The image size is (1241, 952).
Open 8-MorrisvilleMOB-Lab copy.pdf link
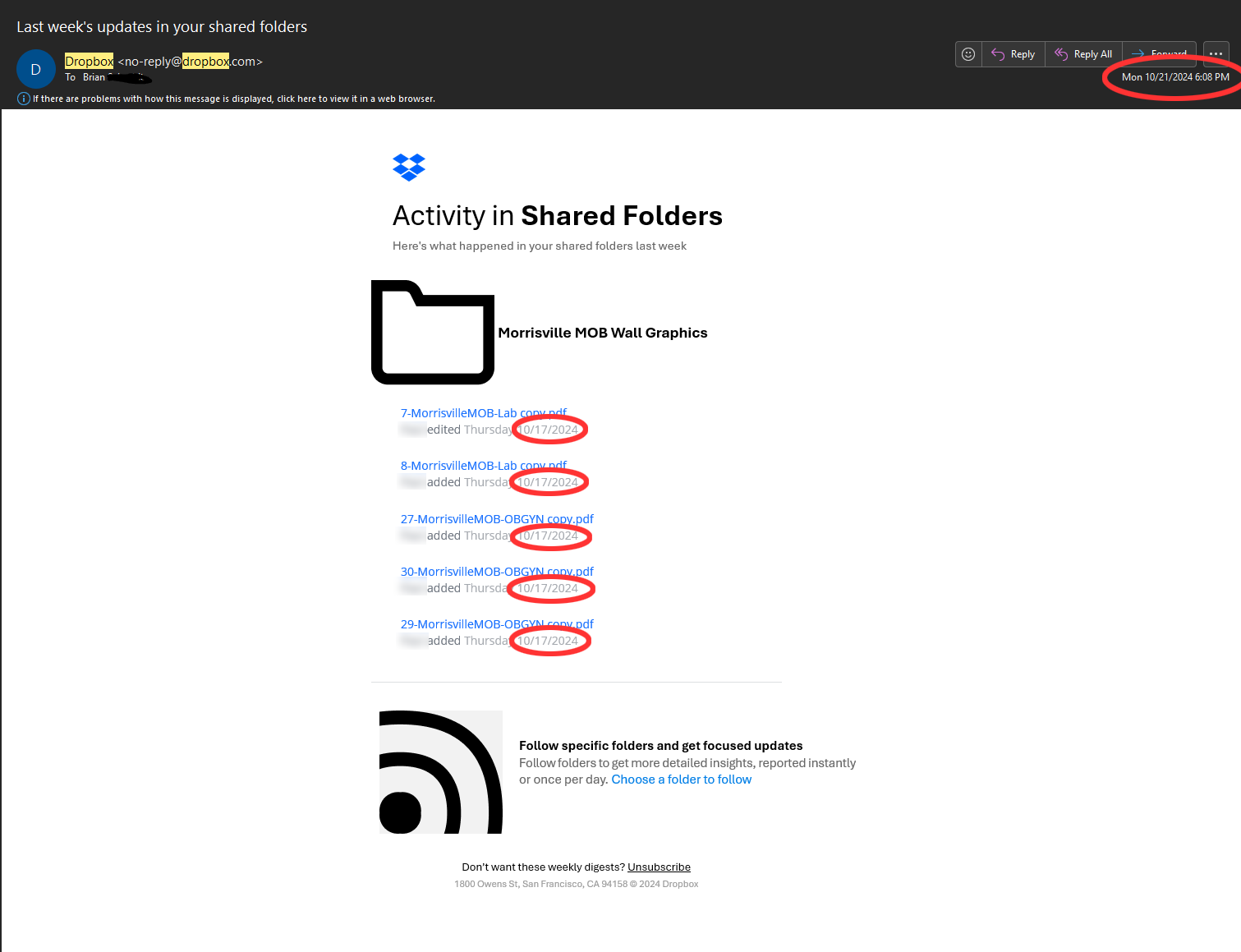pyautogui.click(x=483, y=466)
